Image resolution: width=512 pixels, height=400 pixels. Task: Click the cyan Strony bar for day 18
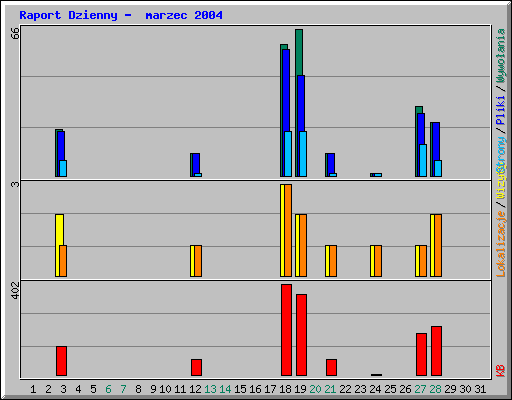click(288, 154)
